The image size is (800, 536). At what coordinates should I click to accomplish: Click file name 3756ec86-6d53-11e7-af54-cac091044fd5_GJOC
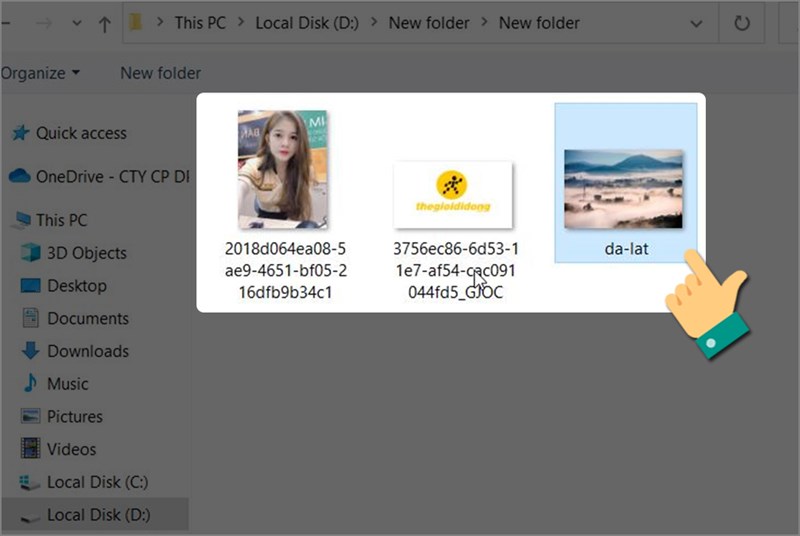pos(456,271)
